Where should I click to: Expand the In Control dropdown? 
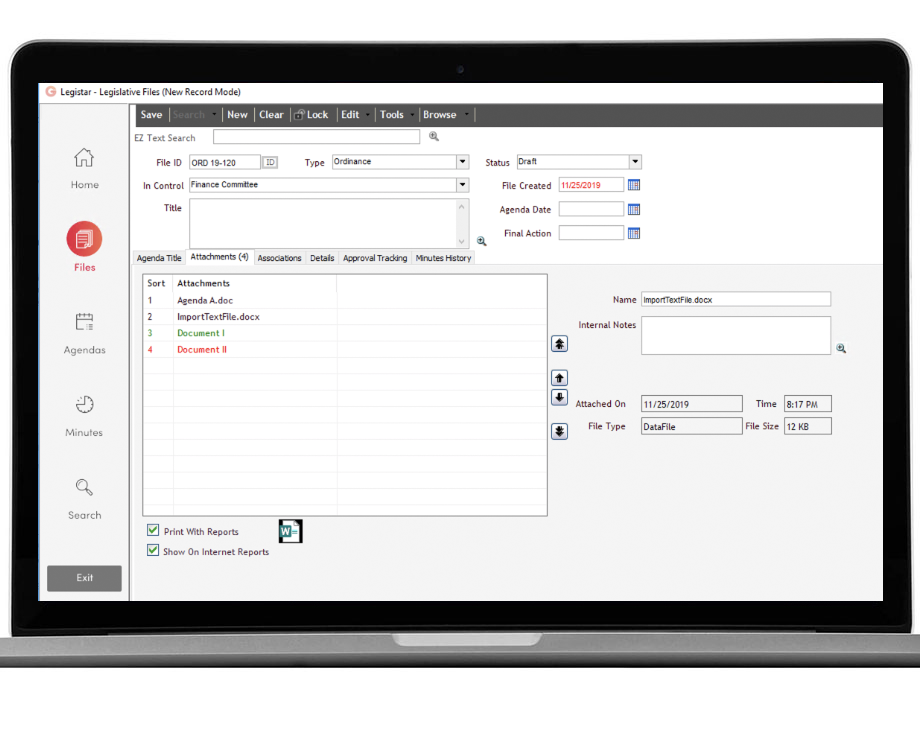462,185
